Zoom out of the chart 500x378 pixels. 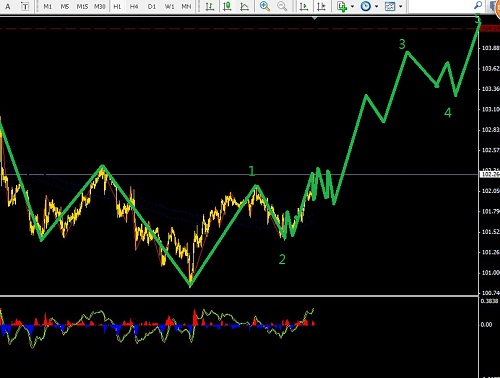[x=282, y=6]
